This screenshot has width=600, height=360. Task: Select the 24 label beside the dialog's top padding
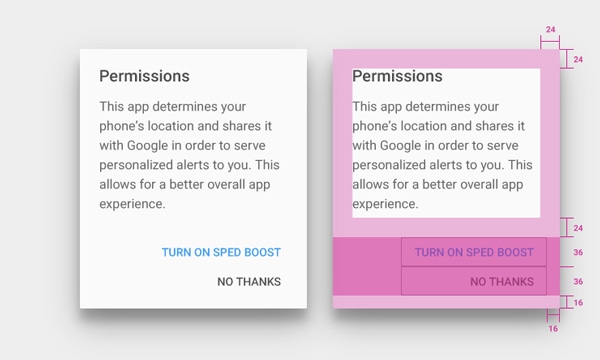click(578, 59)
